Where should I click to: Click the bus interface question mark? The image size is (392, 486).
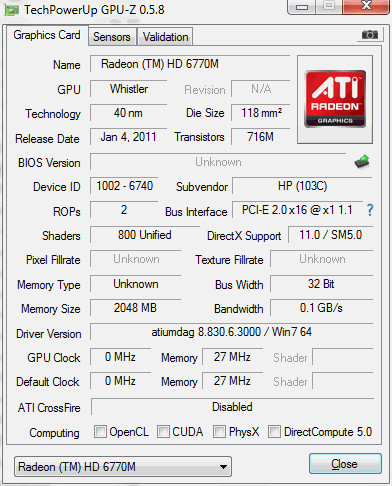pos(370,210)
